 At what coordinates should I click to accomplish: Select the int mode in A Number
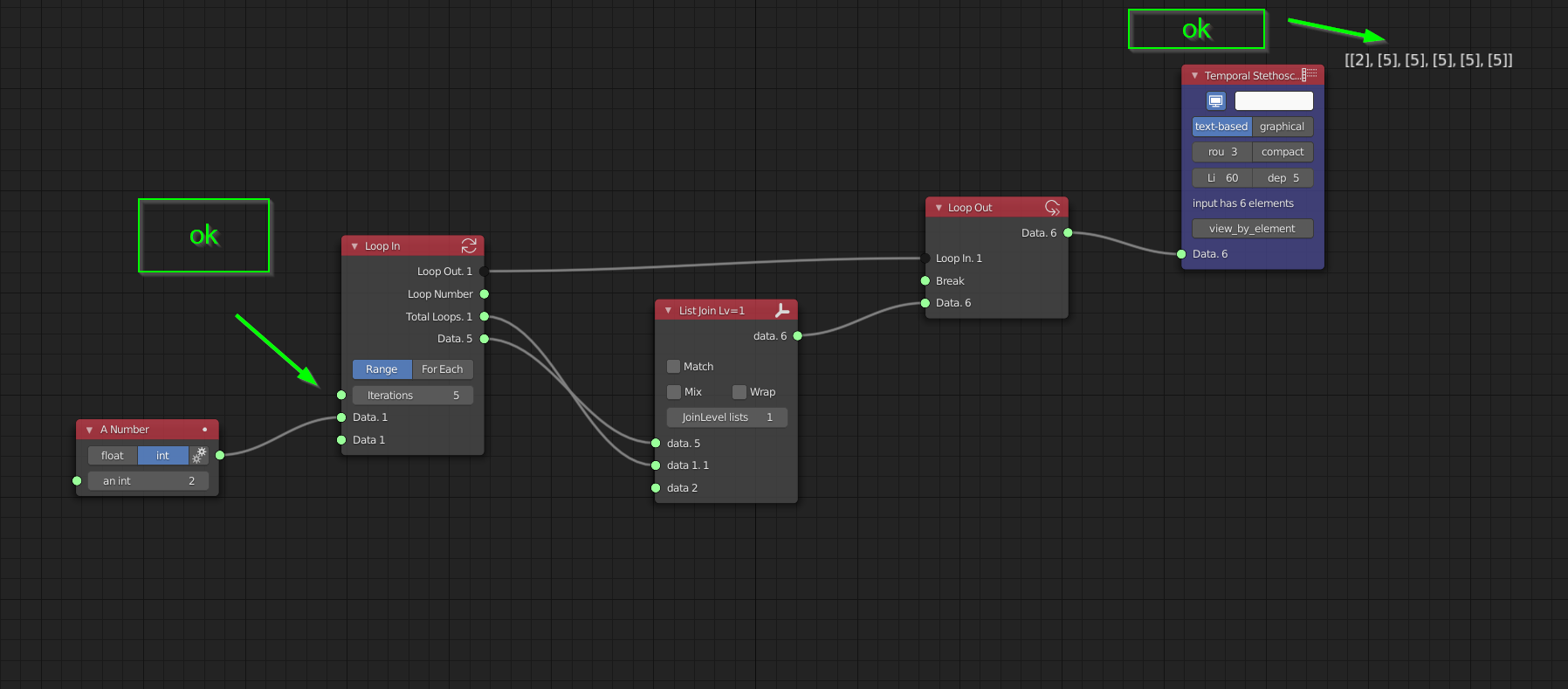(x=163, y=455)
